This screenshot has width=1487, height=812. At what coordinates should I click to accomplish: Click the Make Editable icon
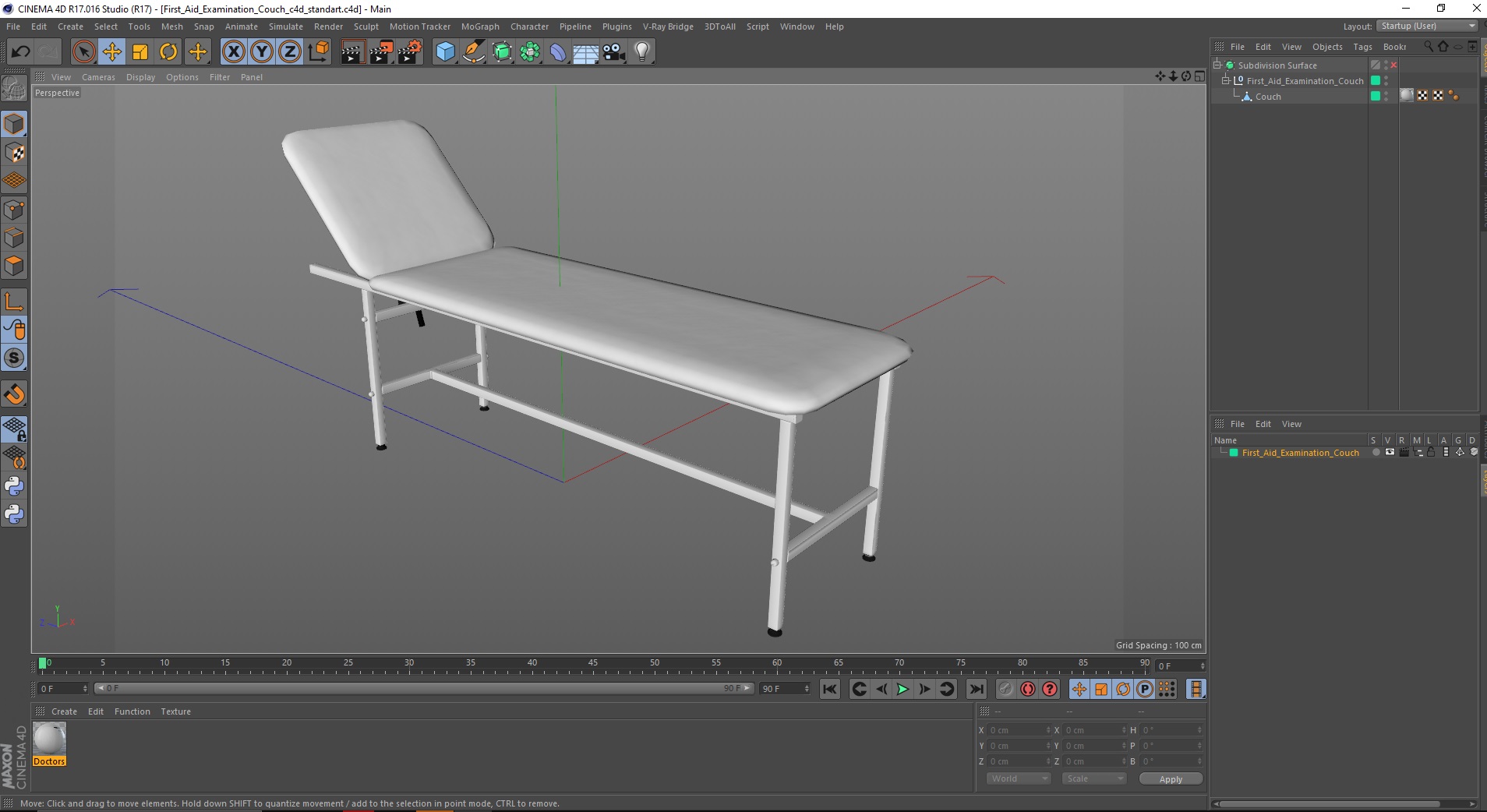[14, 89]
